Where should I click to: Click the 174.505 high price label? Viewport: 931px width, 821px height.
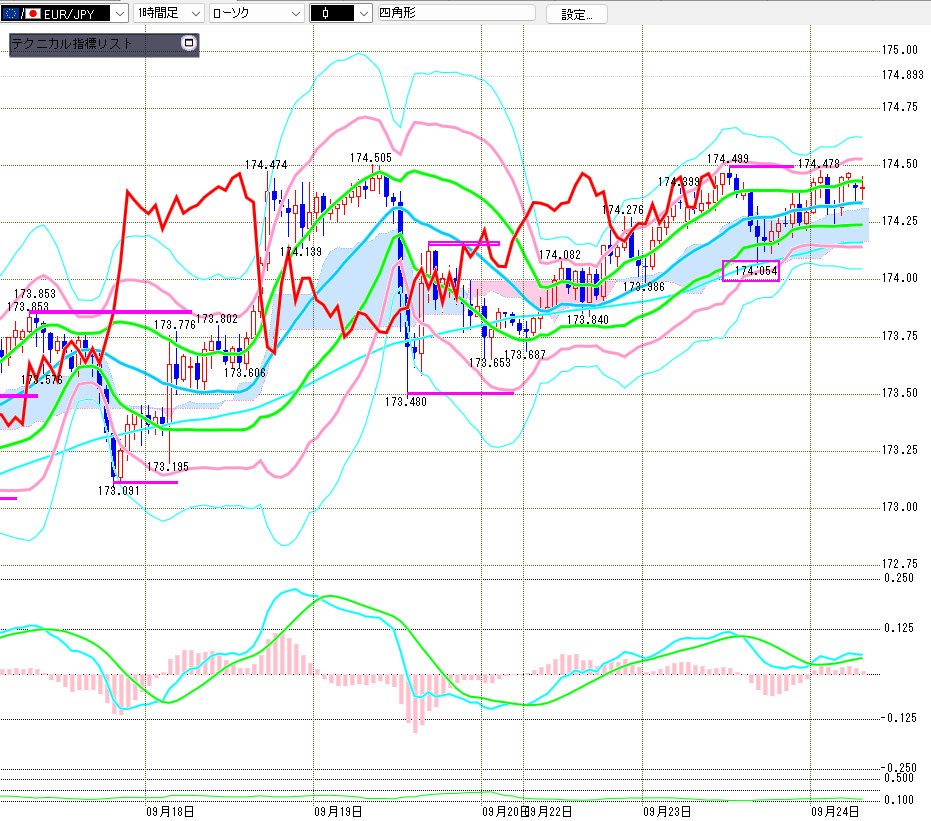coord(370,157)
